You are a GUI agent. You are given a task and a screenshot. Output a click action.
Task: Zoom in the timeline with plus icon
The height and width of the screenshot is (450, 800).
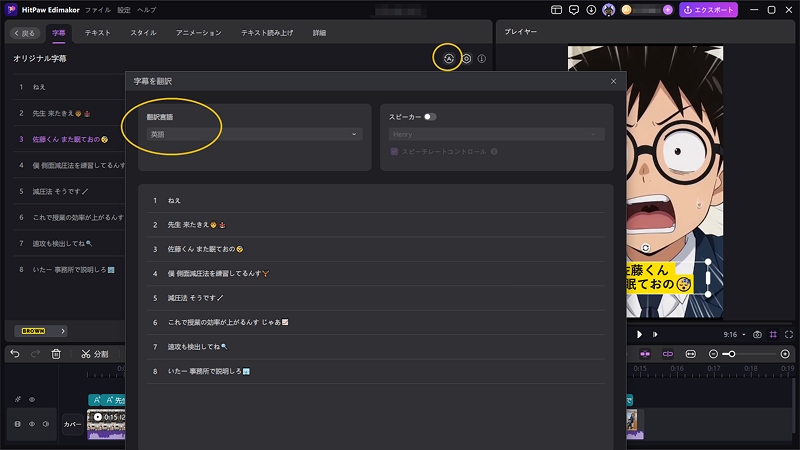(x=785, y=354)
